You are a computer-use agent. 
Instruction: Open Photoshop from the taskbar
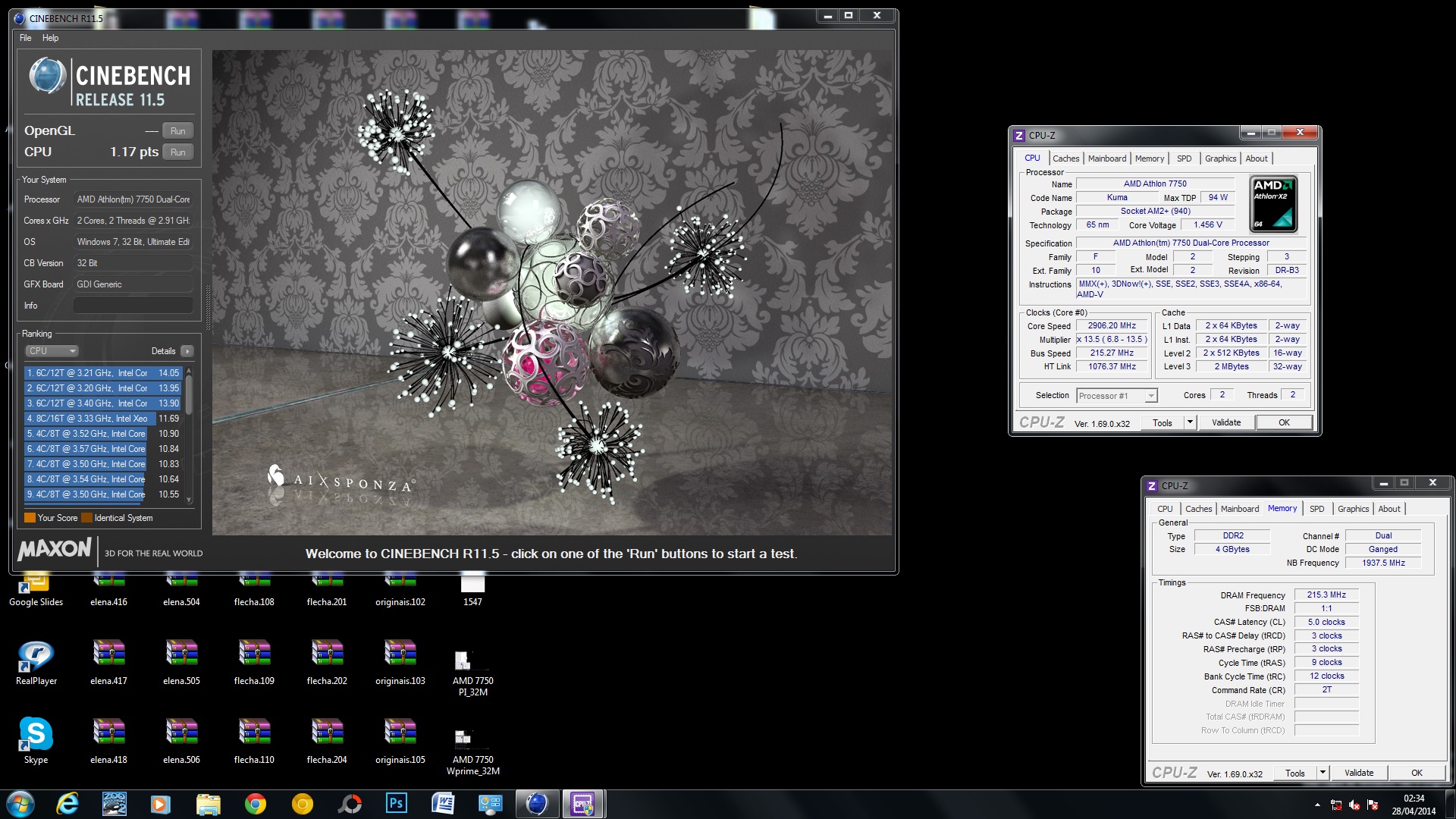point(397,804)
